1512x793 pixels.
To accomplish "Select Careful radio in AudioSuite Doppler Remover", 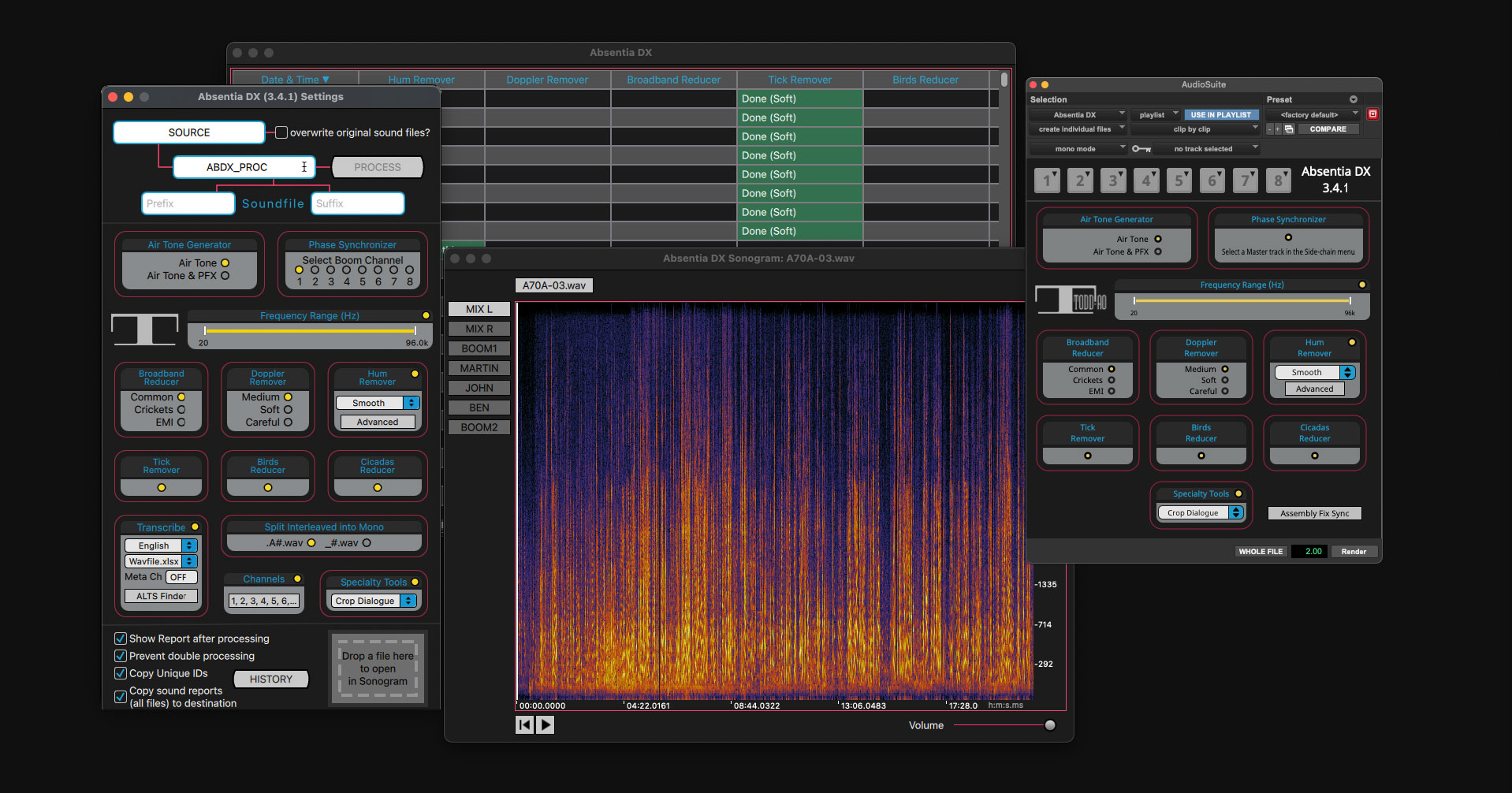I will [x=1225, y=391].
